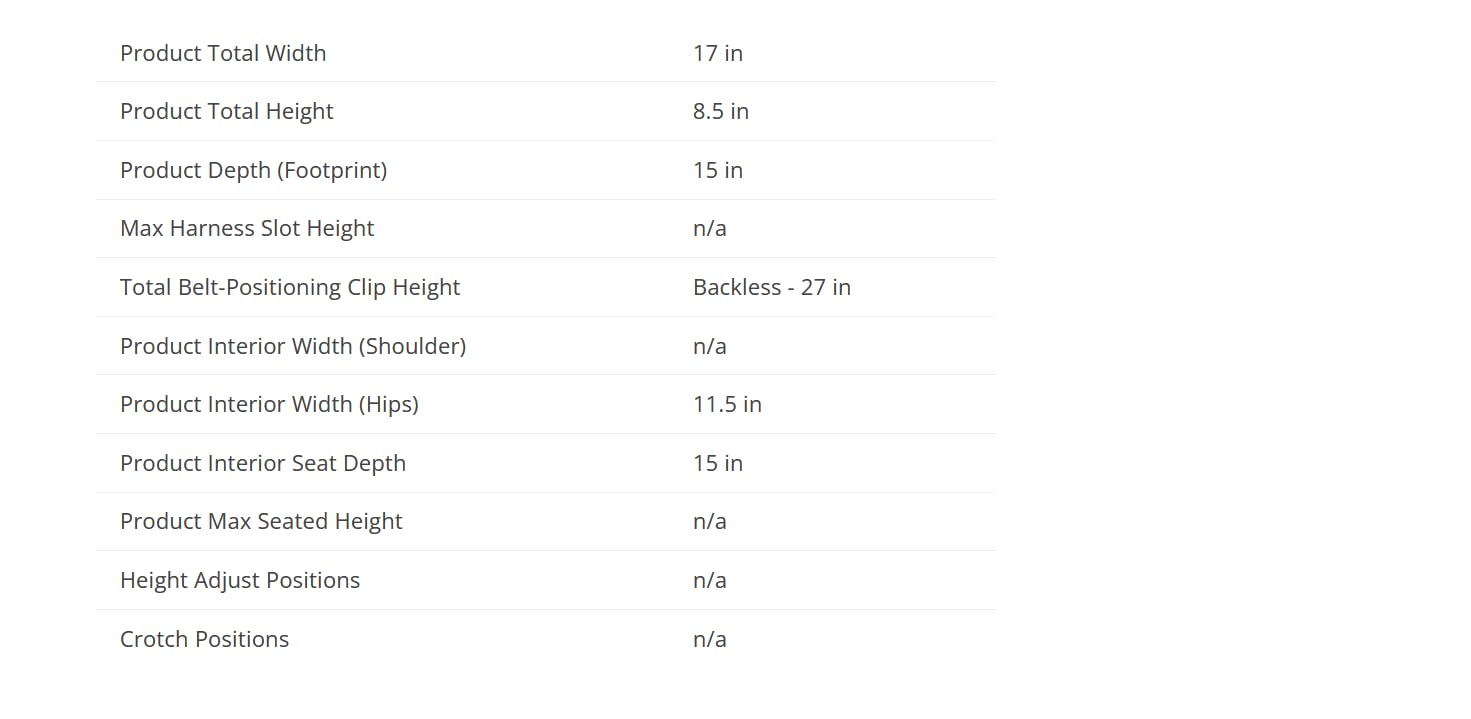
Task: Select the Interior Width (Shoulder) n/a value
Action: (710, 346)
